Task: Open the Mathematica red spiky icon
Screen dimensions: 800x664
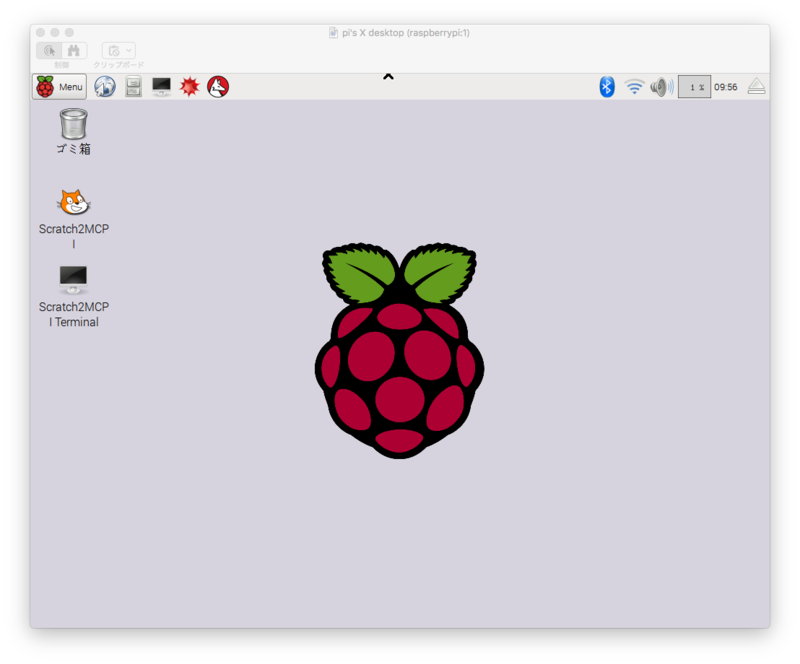Action: pyautogui.click(x=189, y=86)
